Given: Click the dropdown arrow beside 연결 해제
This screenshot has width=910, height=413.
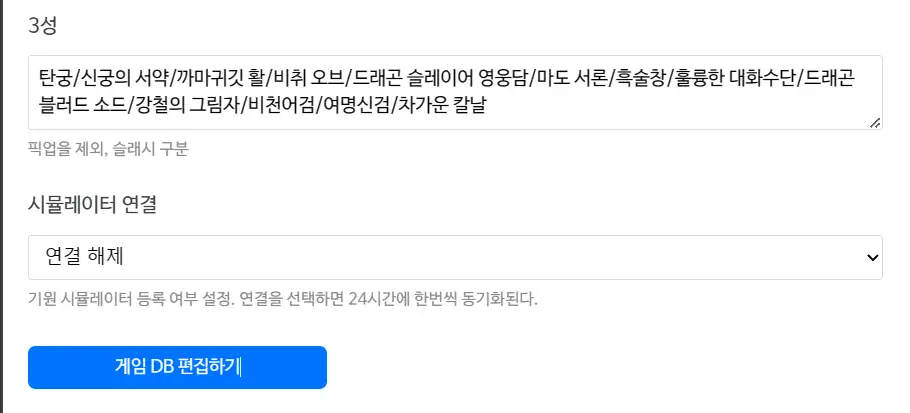Looking at the screenshot, I should coord(869,258).
